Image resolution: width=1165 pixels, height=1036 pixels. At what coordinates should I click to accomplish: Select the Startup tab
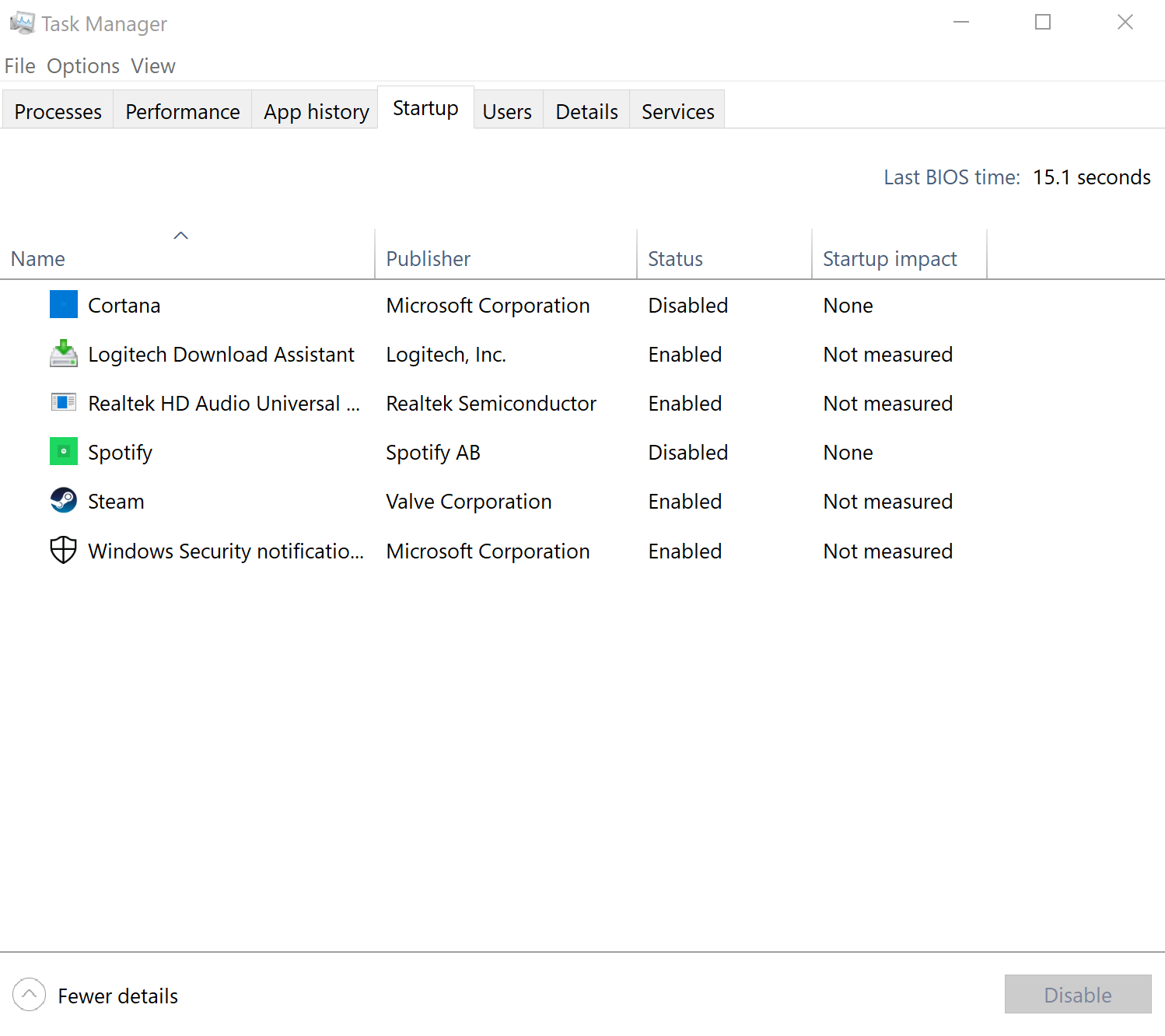(x=425, y=108)
